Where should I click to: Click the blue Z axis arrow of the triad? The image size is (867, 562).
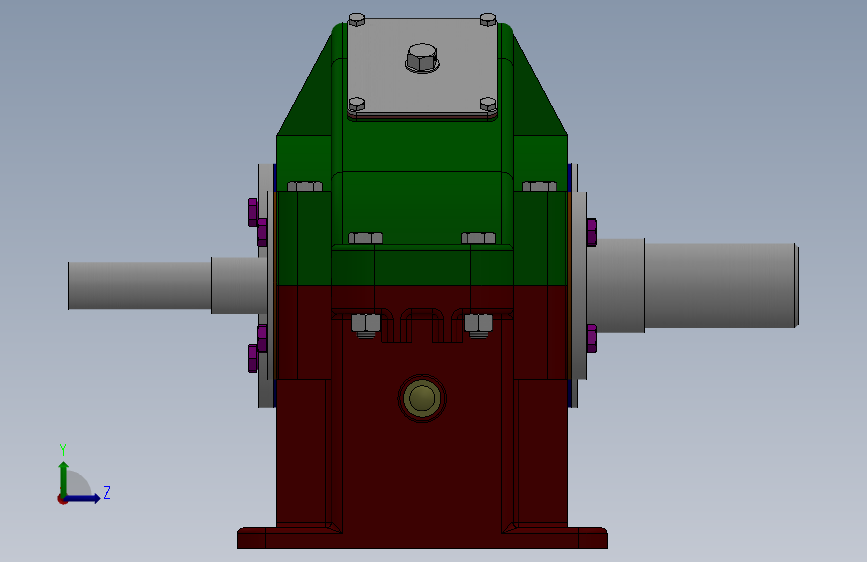click(x=84, y=498)
